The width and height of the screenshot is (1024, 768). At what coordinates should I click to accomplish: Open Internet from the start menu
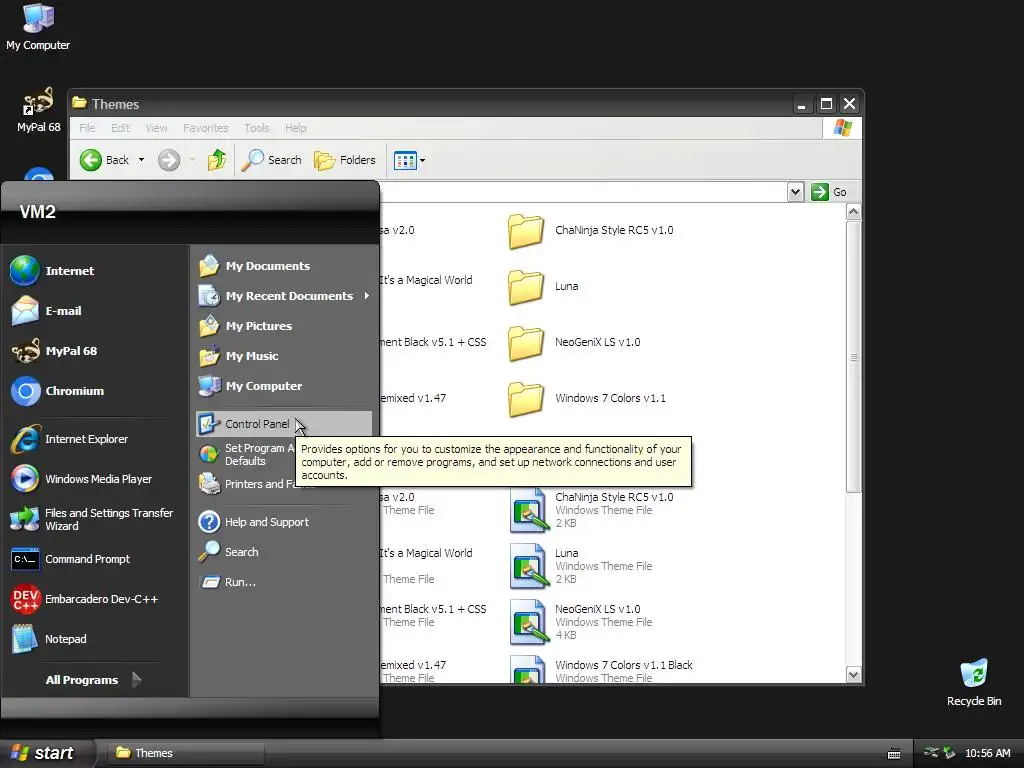tap(95, 271)
